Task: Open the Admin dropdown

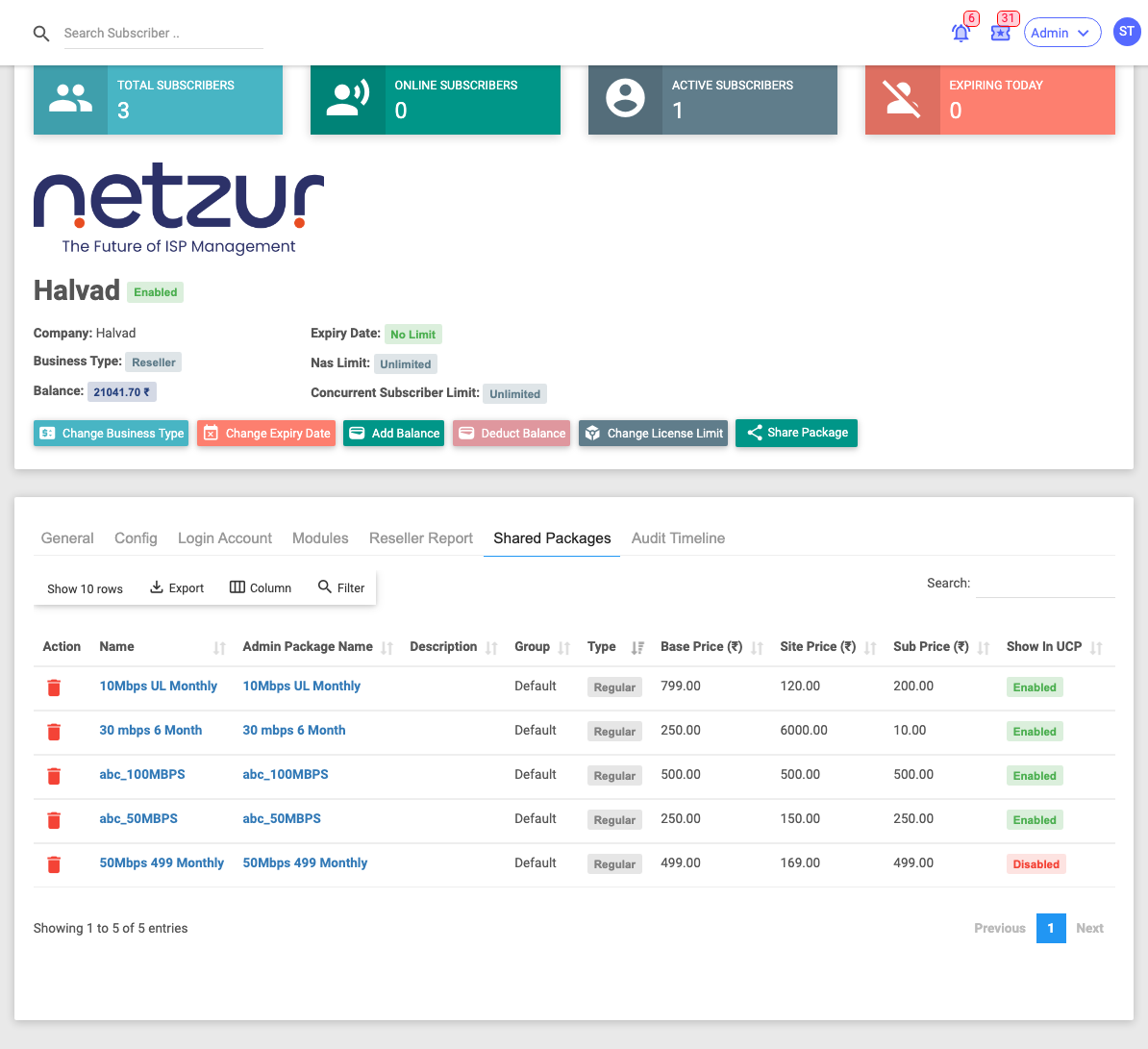Action: click(1061, 33)
